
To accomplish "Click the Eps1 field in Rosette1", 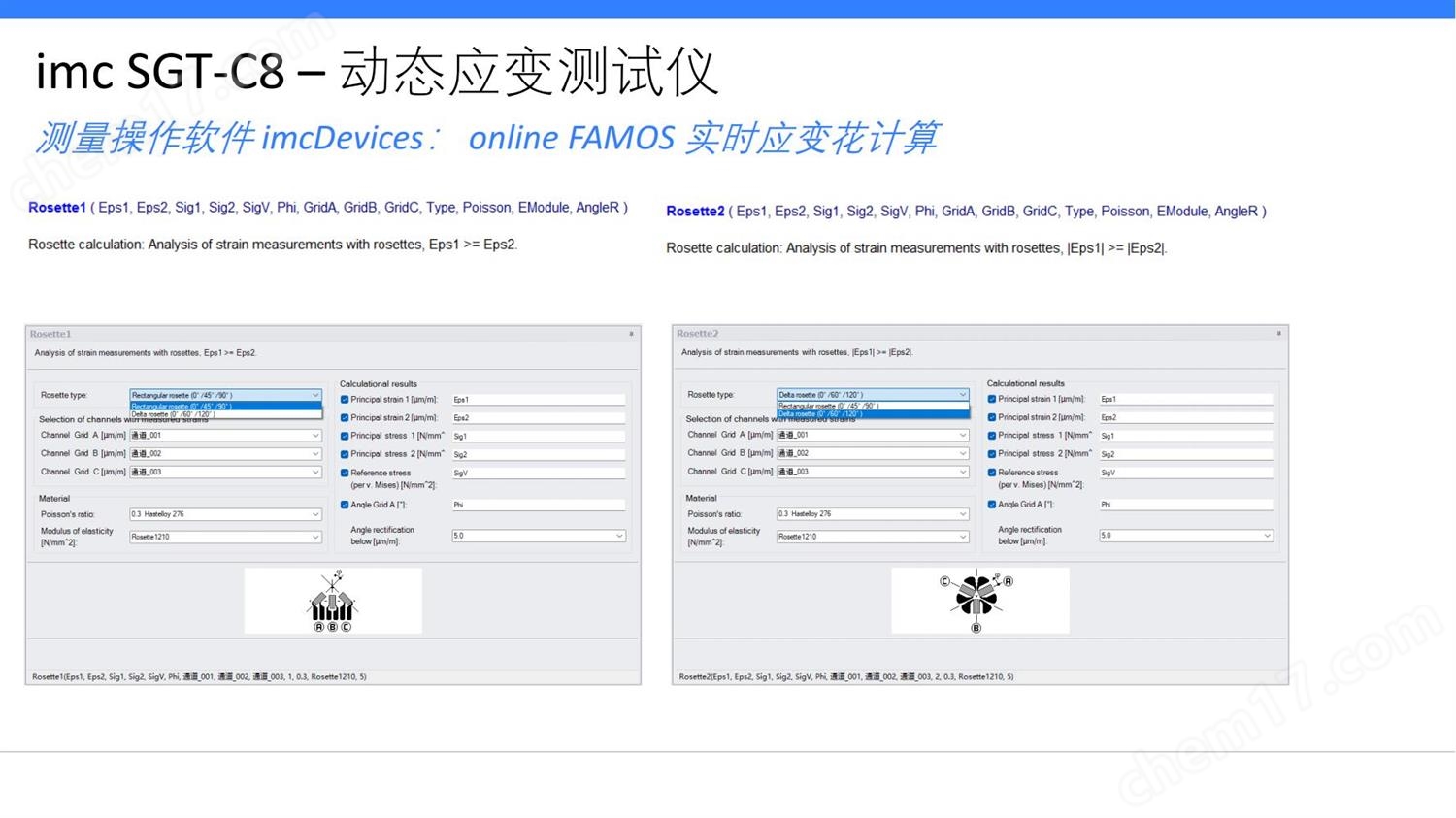I will (539, 400).
